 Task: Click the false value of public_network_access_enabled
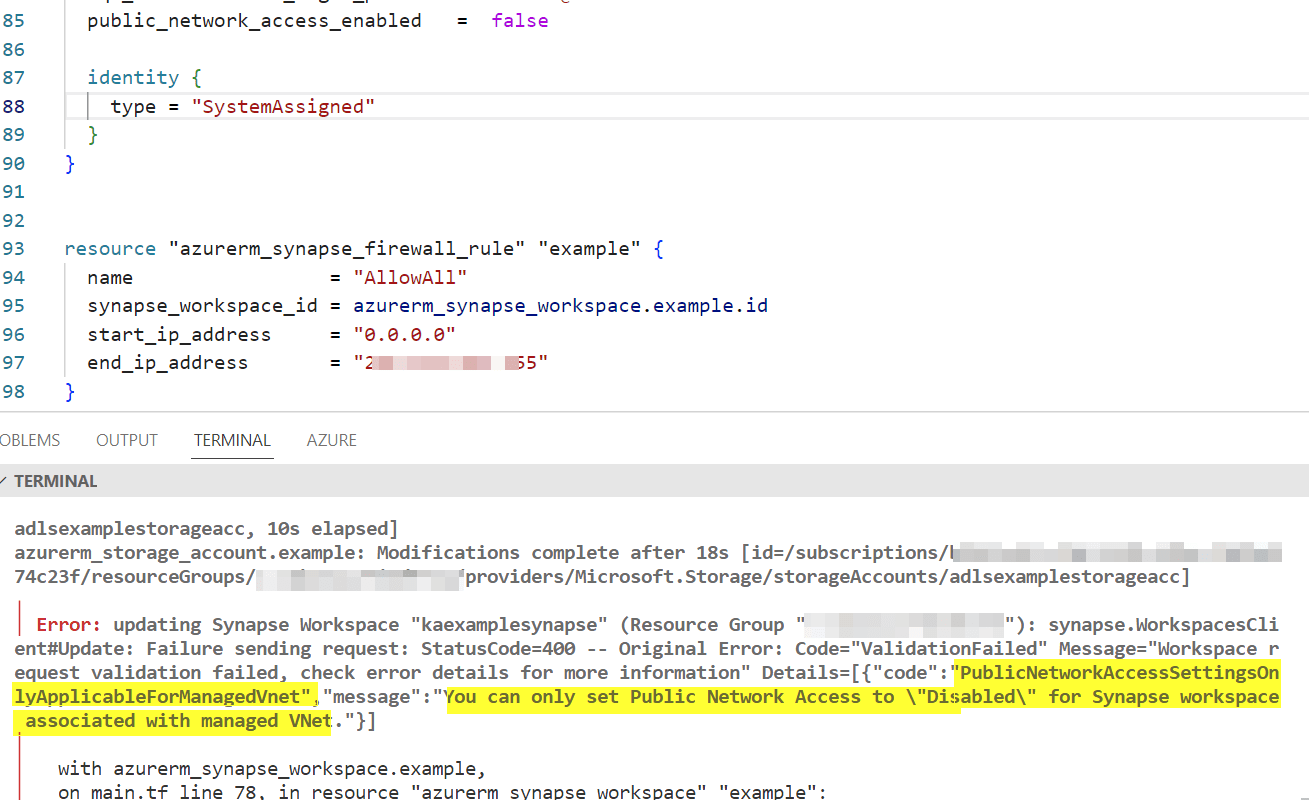pos(519,20)
